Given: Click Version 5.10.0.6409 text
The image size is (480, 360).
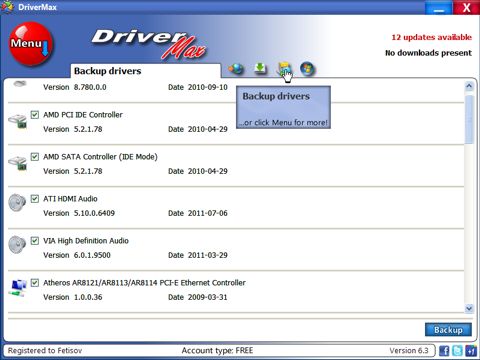Looking at the screenshot, I should [x=79, y=213].
